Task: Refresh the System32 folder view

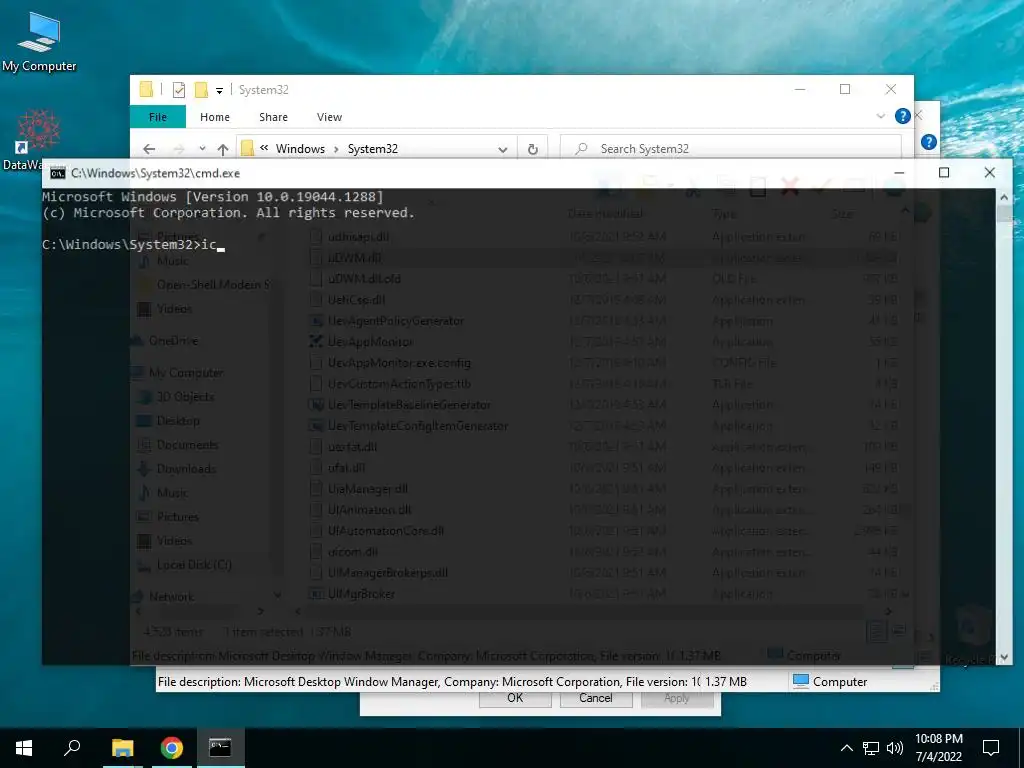Action: coord(533,149)
